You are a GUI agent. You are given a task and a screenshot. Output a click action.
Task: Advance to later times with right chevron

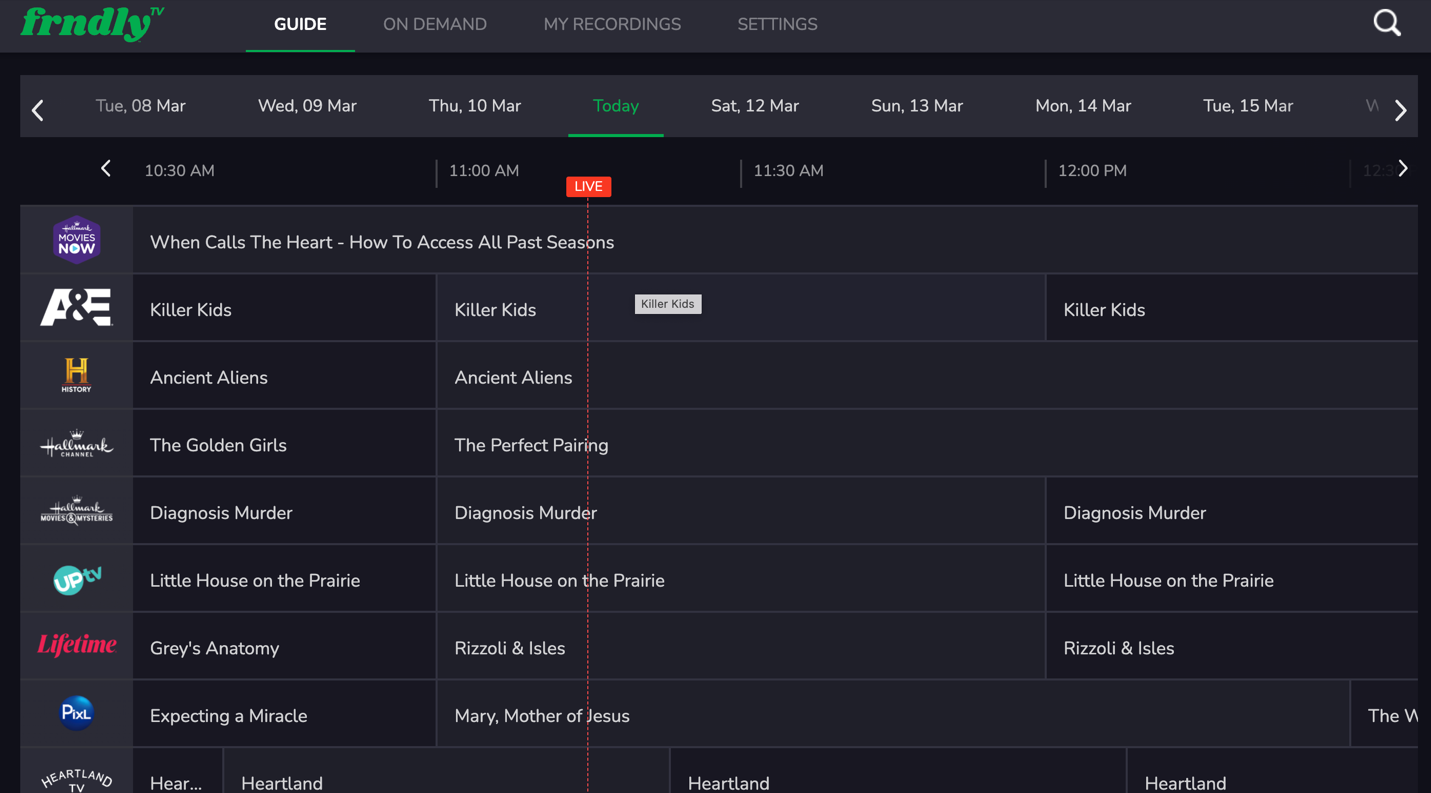pyautogui.click(x=1403, y=169)
